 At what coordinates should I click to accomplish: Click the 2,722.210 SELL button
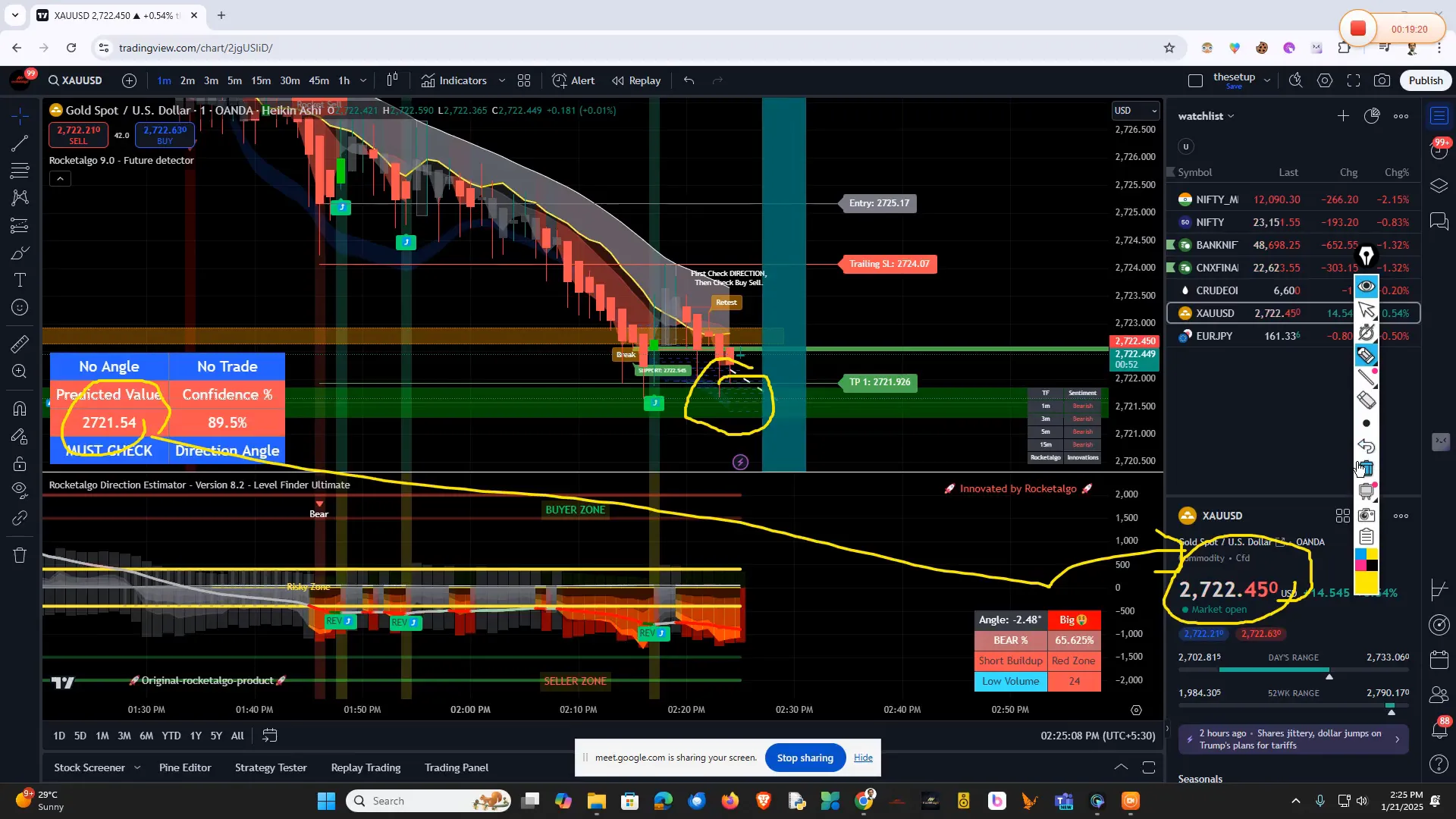pos(79,135)
